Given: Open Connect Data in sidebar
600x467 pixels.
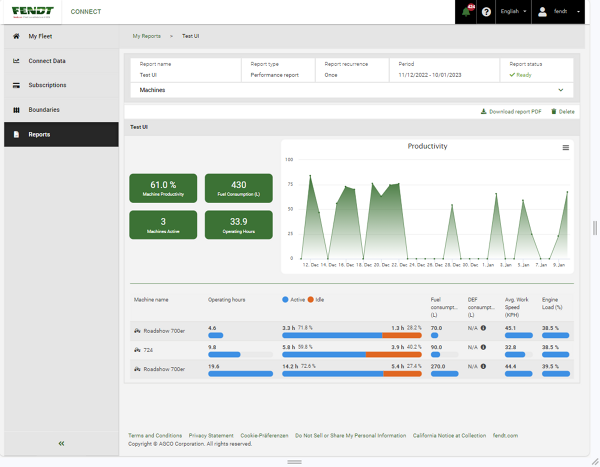Looking at the screenshot, I should coord(46,61).
